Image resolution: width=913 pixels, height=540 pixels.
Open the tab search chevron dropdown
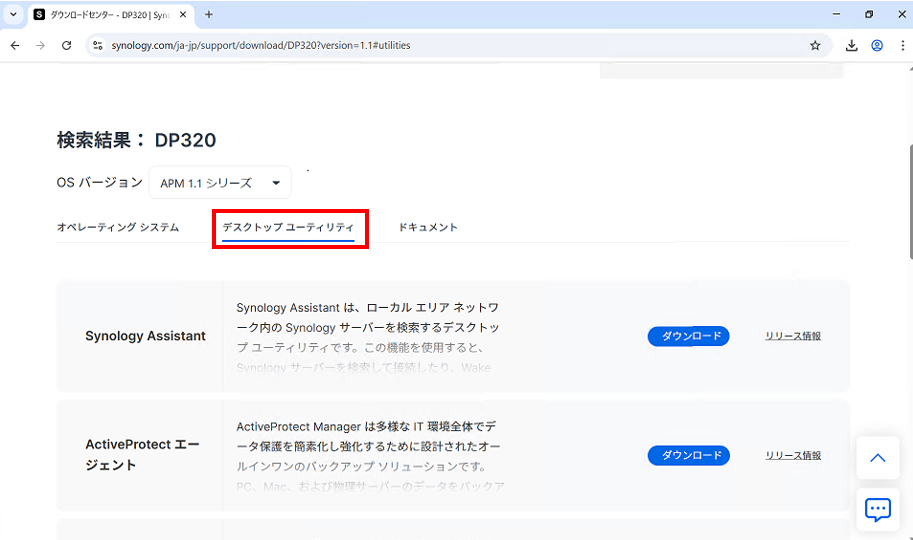(14, 15)
